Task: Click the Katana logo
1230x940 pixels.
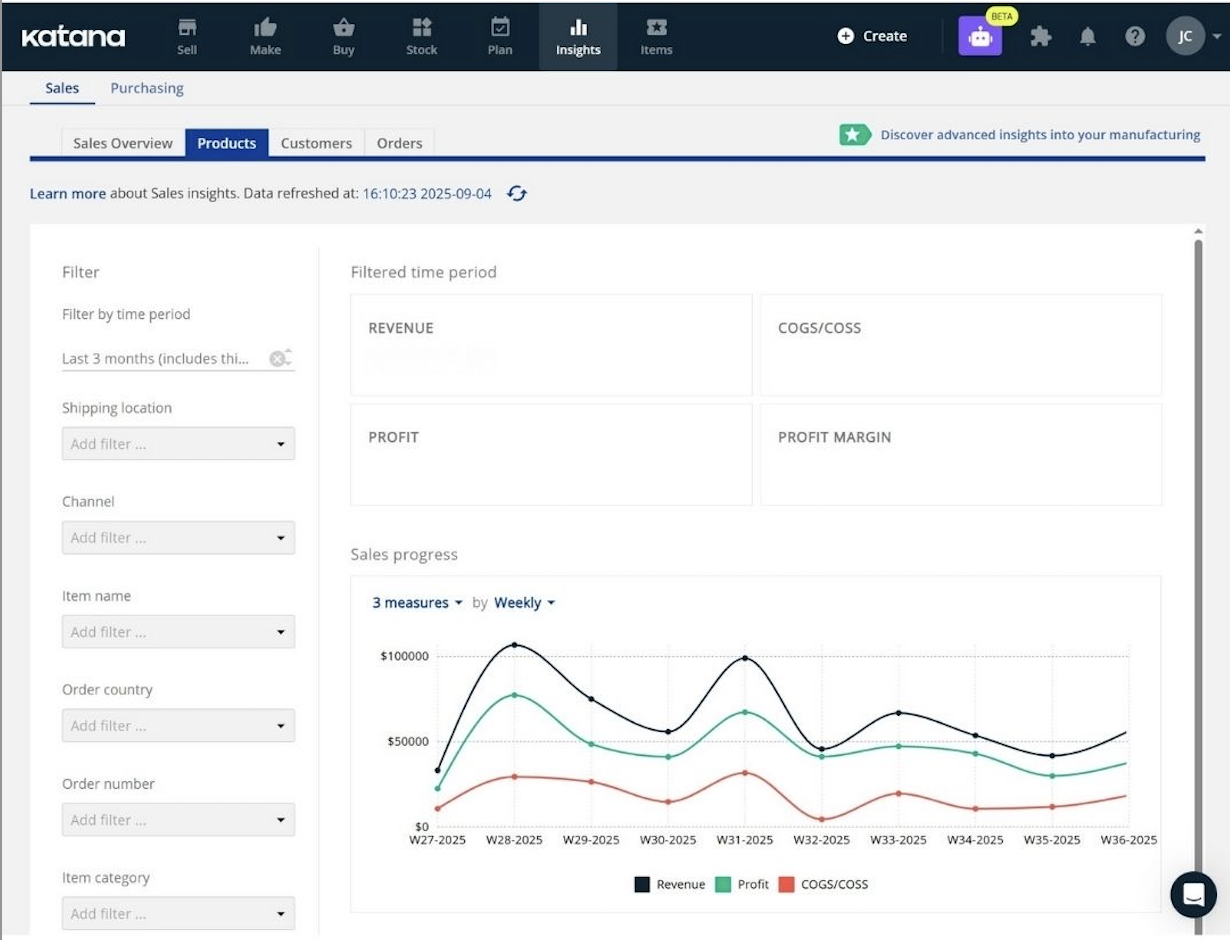Action: pyautogui.click(x=73, y=37)
